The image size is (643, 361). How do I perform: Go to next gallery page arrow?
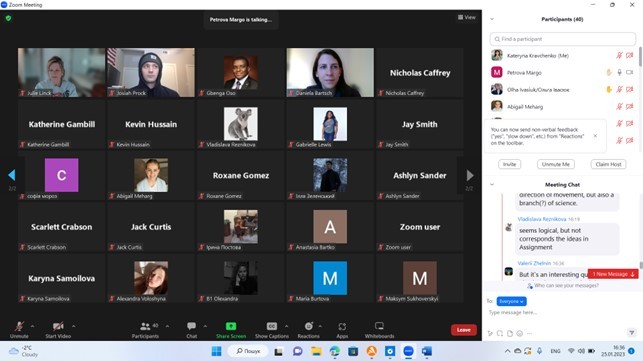coord(470,176)
